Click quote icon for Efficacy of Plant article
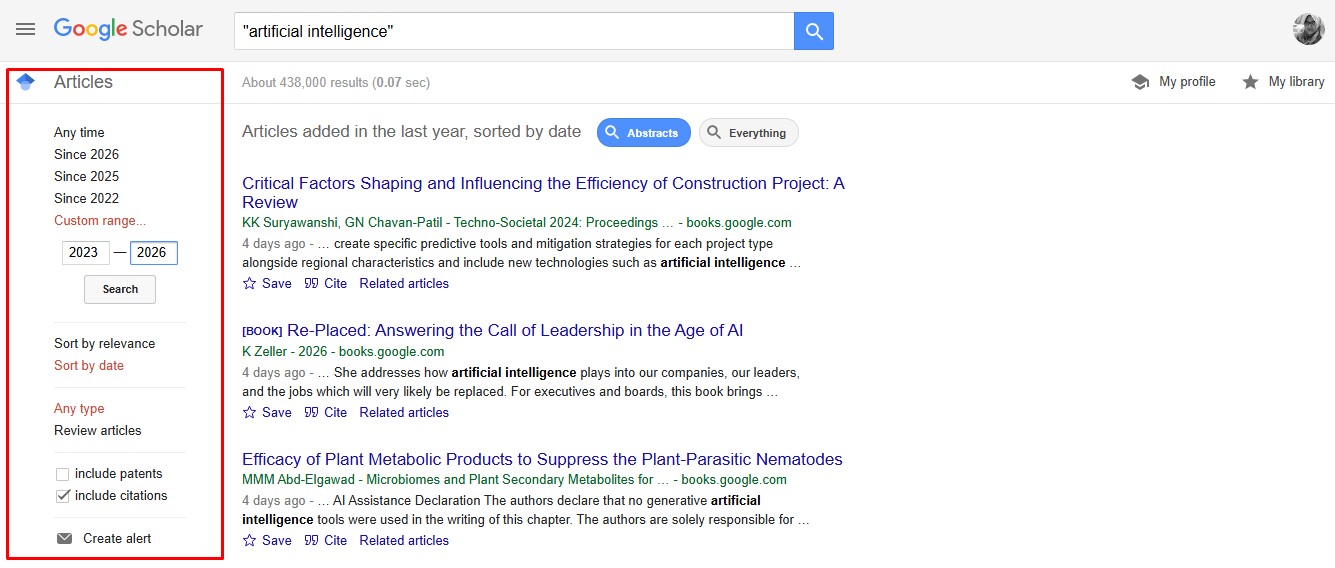The height and width of the screenshot is (568, 1335). (x=312, y=540)
